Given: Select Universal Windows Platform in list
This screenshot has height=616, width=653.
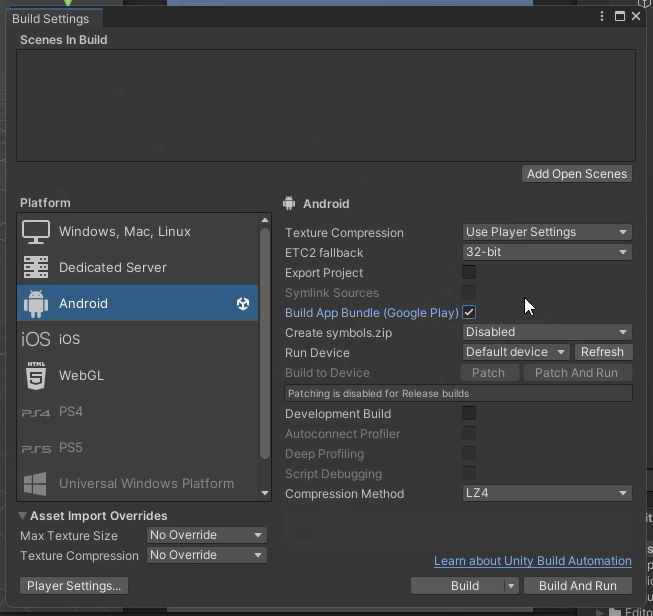Looking at the screenshot, I should coord(146,484).
